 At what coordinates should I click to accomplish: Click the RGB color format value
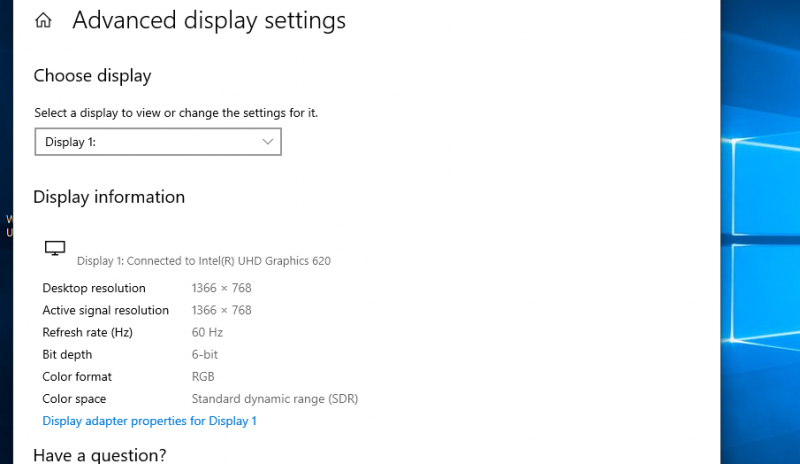[203, 376]
